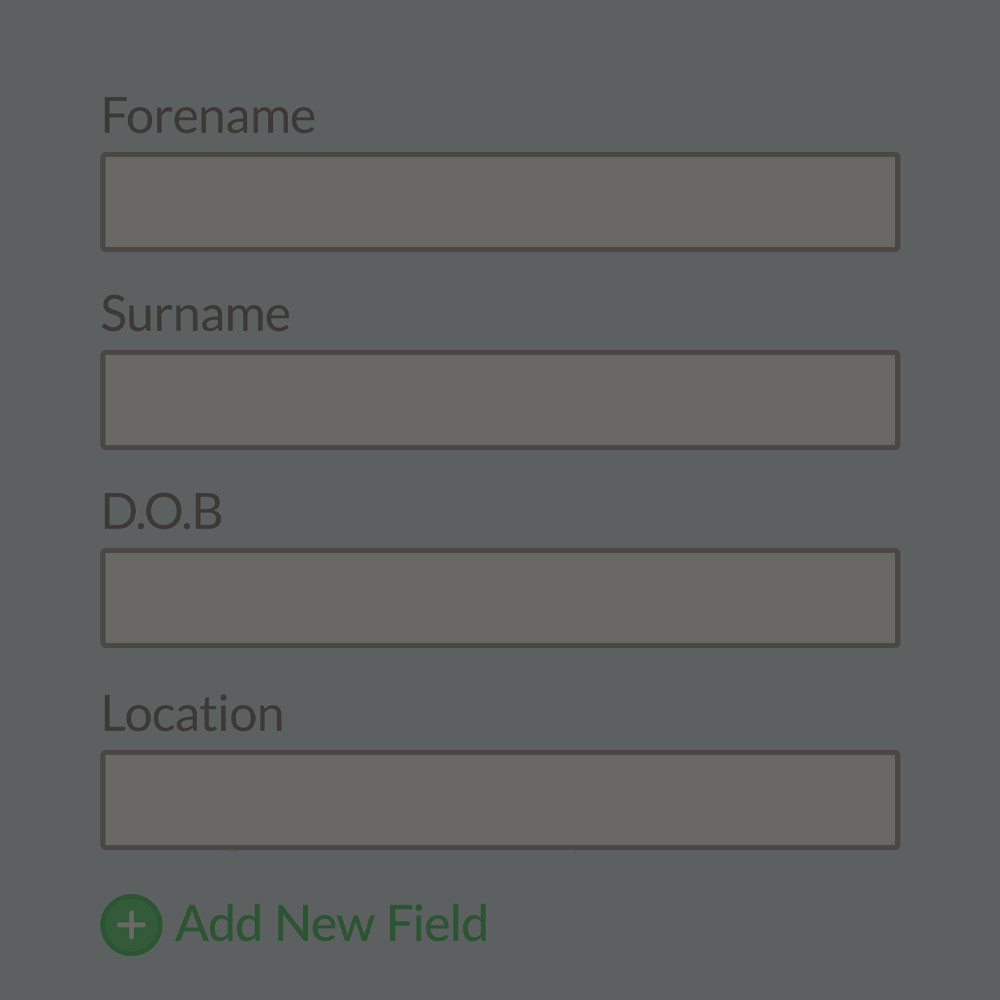Image resolution: width=1000 pixels, height=1000 pixels.
Task: Select the D.O.B text box
Action: click(500, 598)
